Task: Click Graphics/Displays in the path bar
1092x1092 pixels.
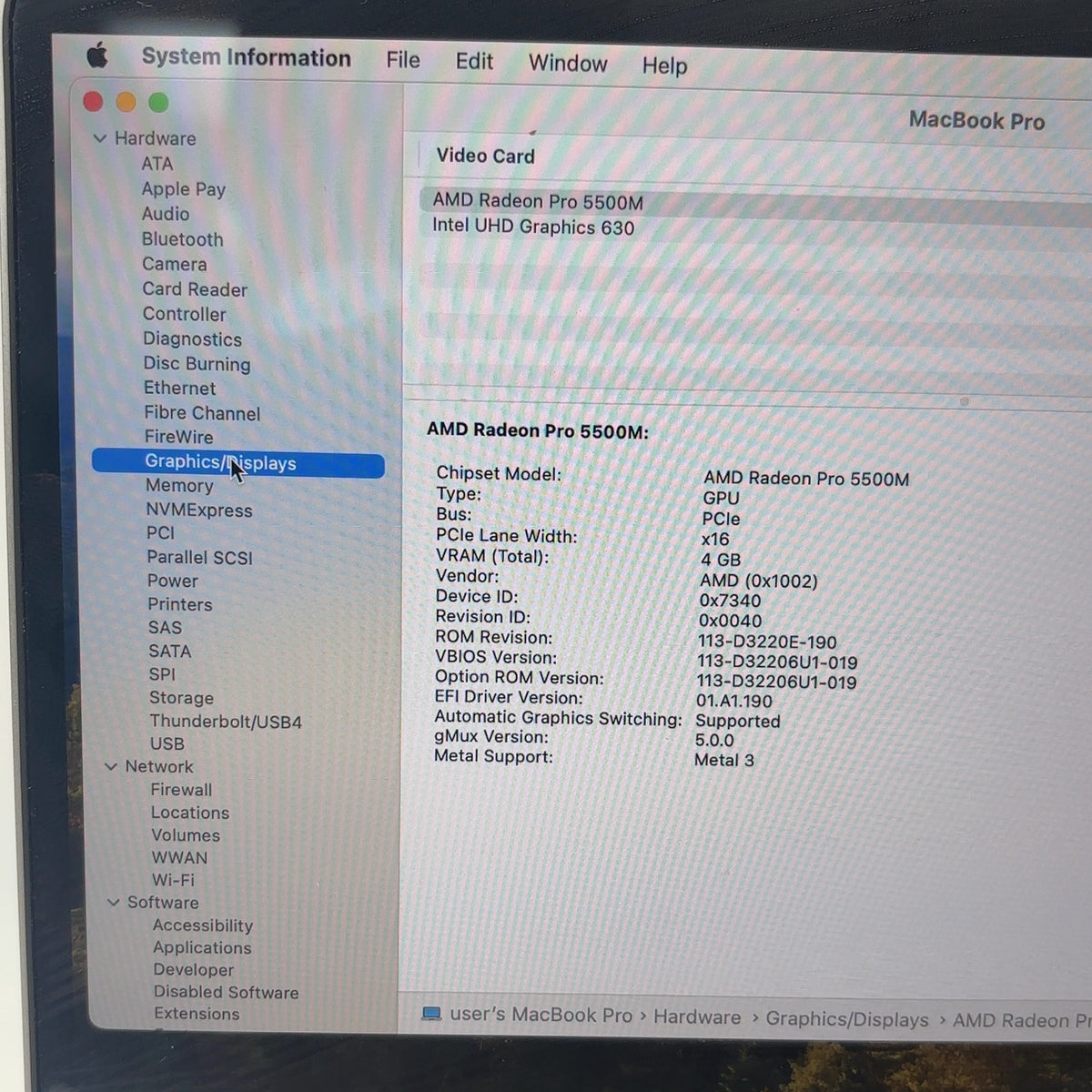Action: click(847, 1019)
